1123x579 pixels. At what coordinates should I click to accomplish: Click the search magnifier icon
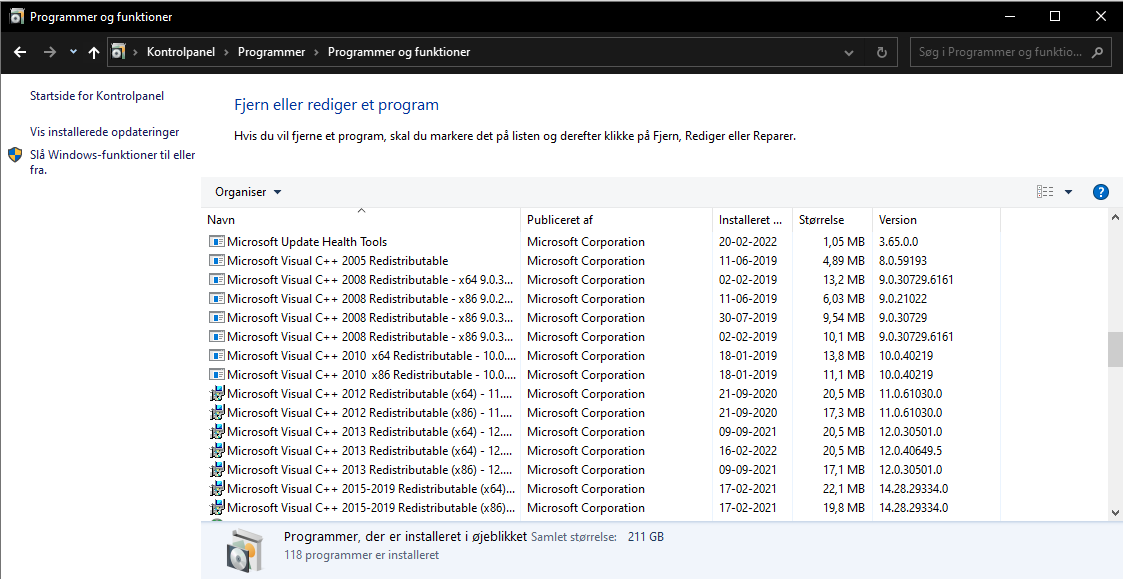pyautogui.click(x=1097, y=52)
